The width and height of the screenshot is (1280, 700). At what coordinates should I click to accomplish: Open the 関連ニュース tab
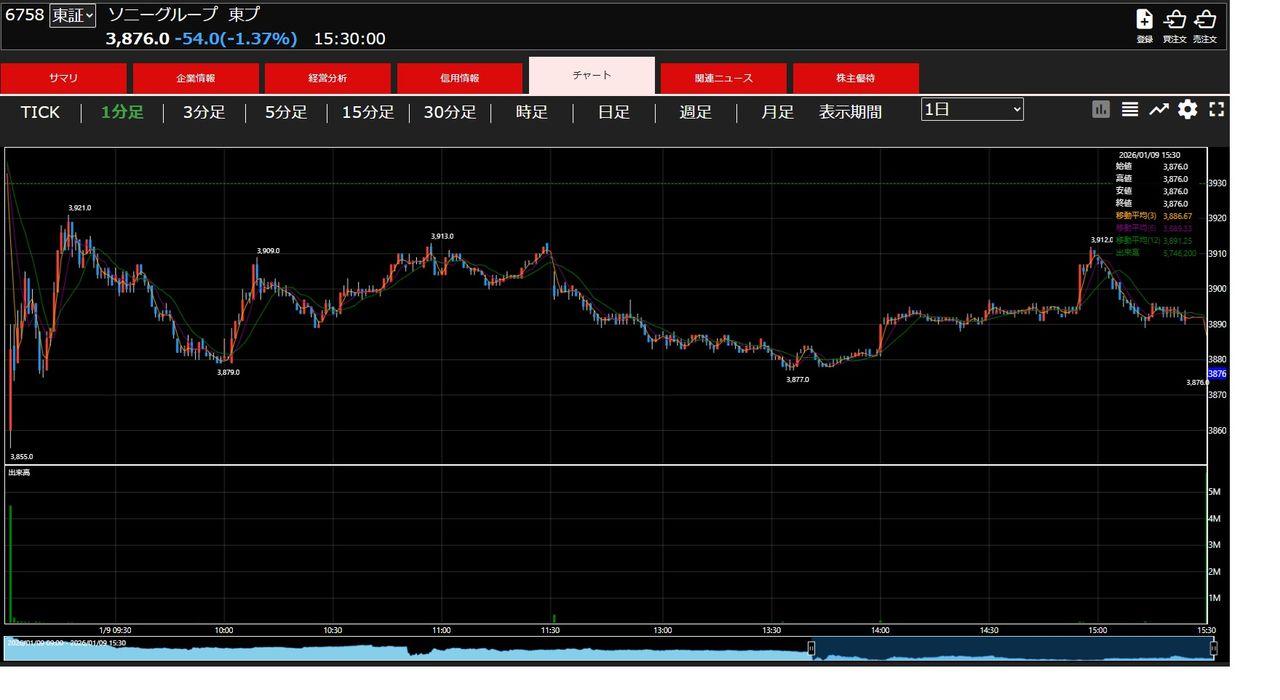coord(724,78)
